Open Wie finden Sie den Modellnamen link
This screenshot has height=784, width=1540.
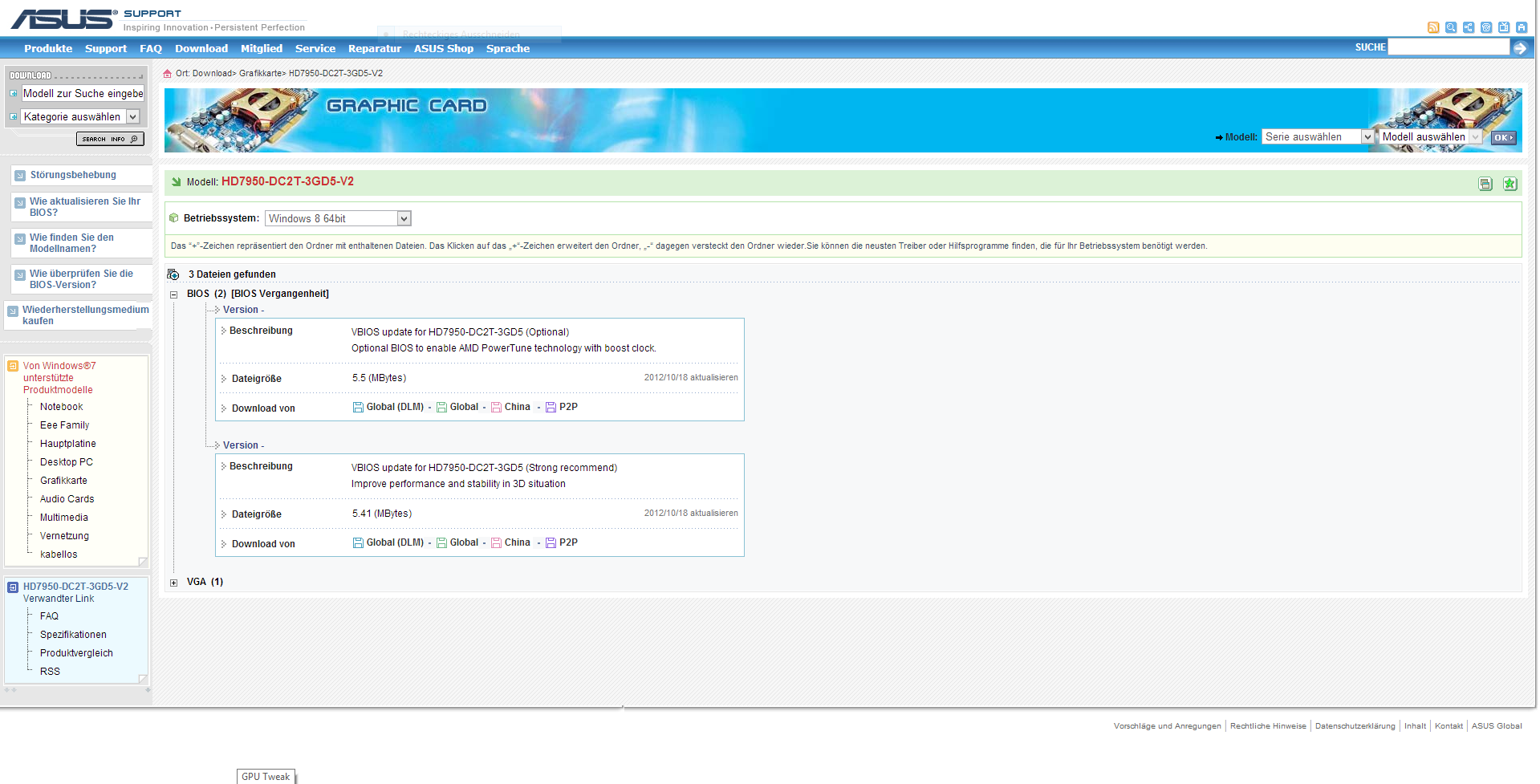click(71, 243)
